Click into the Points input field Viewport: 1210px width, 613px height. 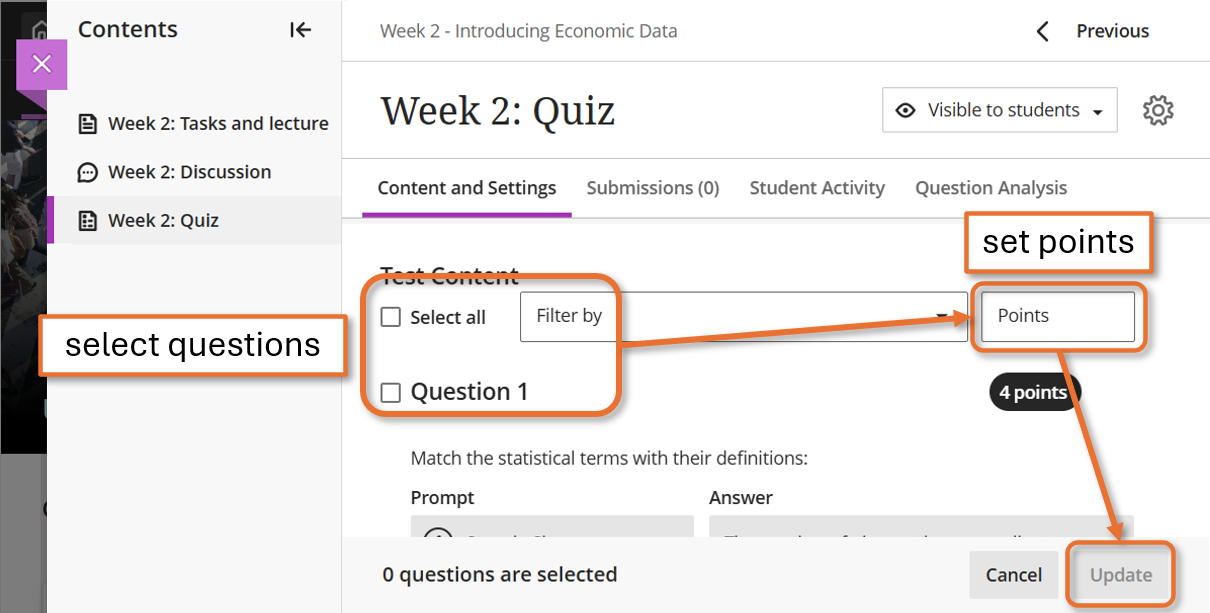coord(1057,316)
